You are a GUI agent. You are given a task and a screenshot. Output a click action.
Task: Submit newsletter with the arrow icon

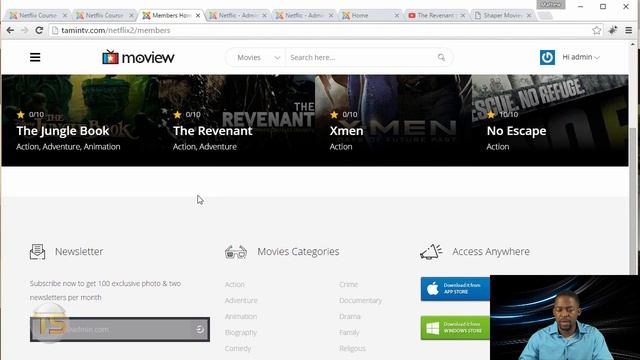[x=200, y=329]
